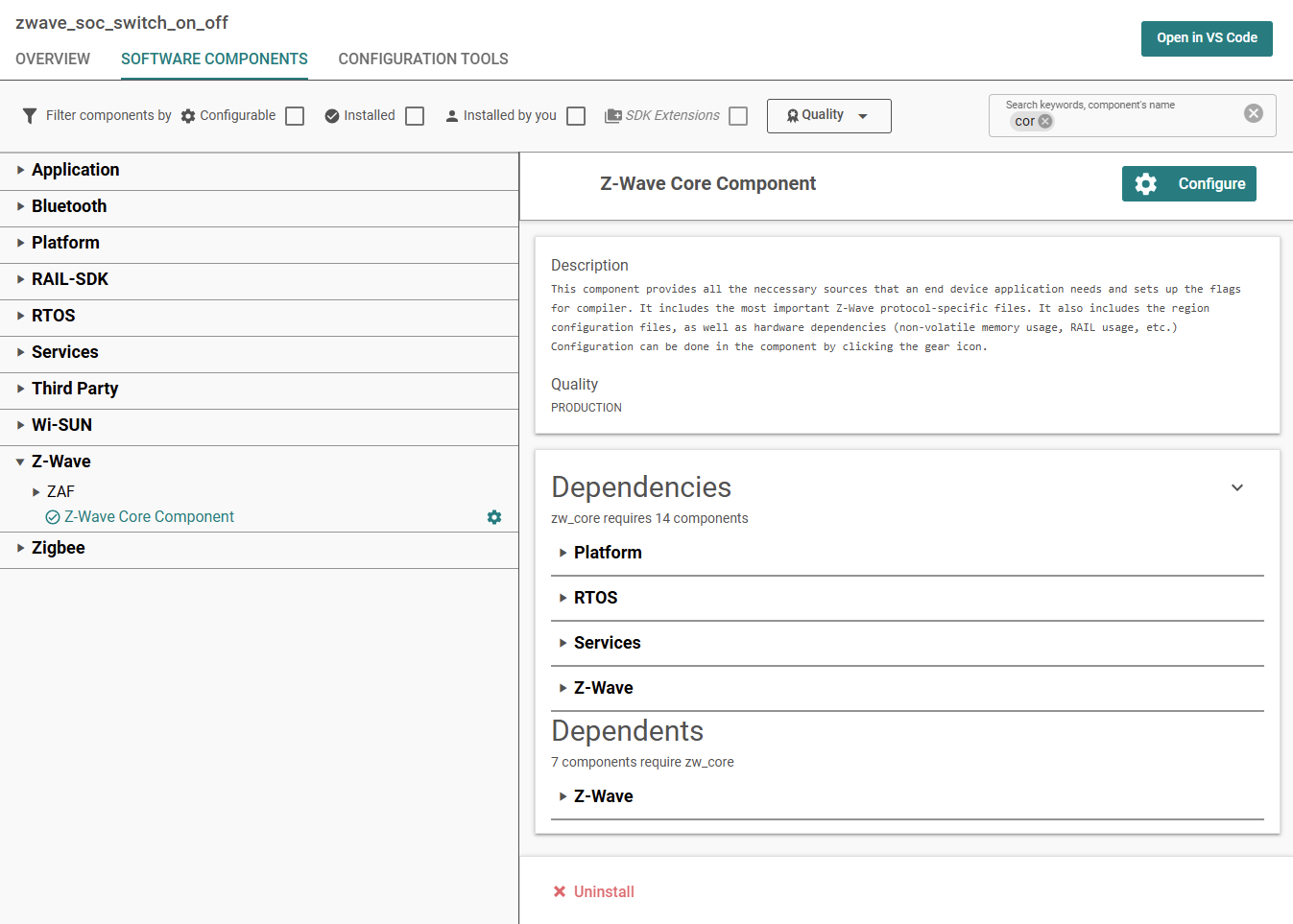Collapse the Dependencies section chevron
The width and height of the screenshot is (1293, 924).
pos(1236,487)
